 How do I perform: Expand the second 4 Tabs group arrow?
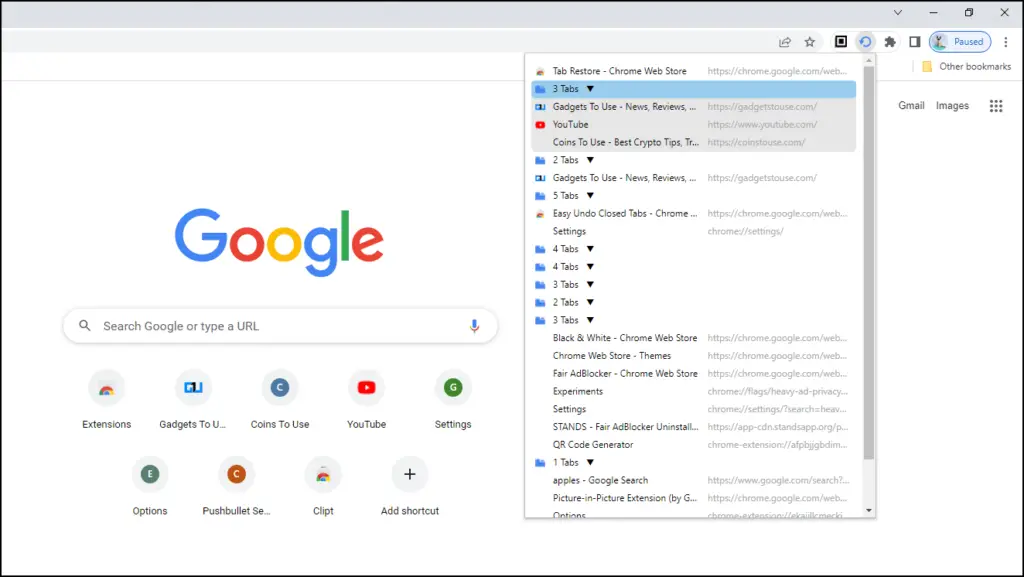[590, 267]
